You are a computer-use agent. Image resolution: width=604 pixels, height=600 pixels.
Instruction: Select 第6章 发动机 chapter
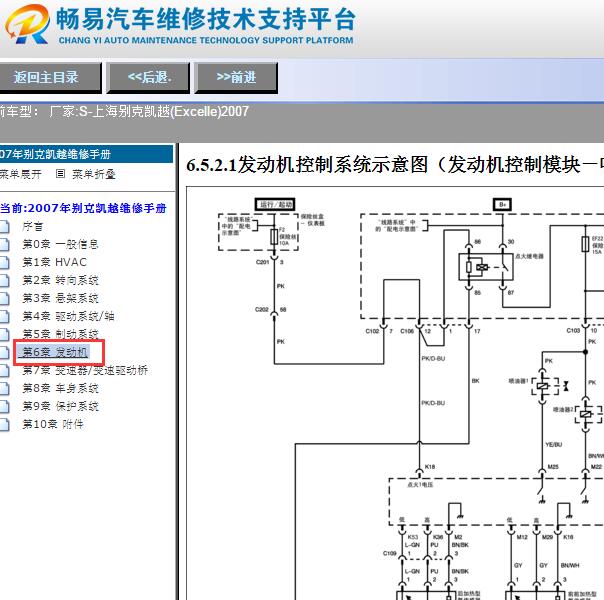55,352
